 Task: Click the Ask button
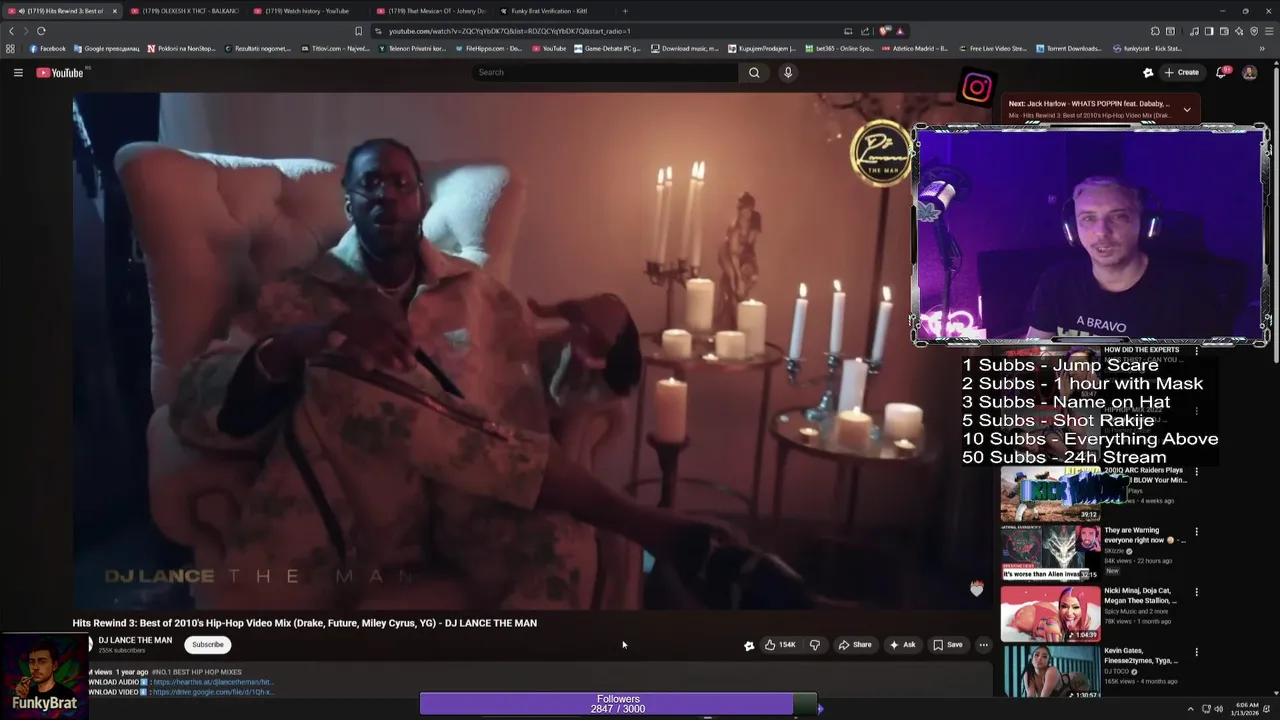[x=902, y=645]
